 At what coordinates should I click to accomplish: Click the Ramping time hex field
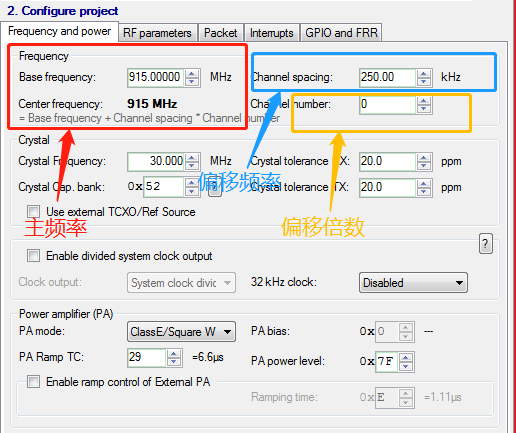[x=387, y=397]
